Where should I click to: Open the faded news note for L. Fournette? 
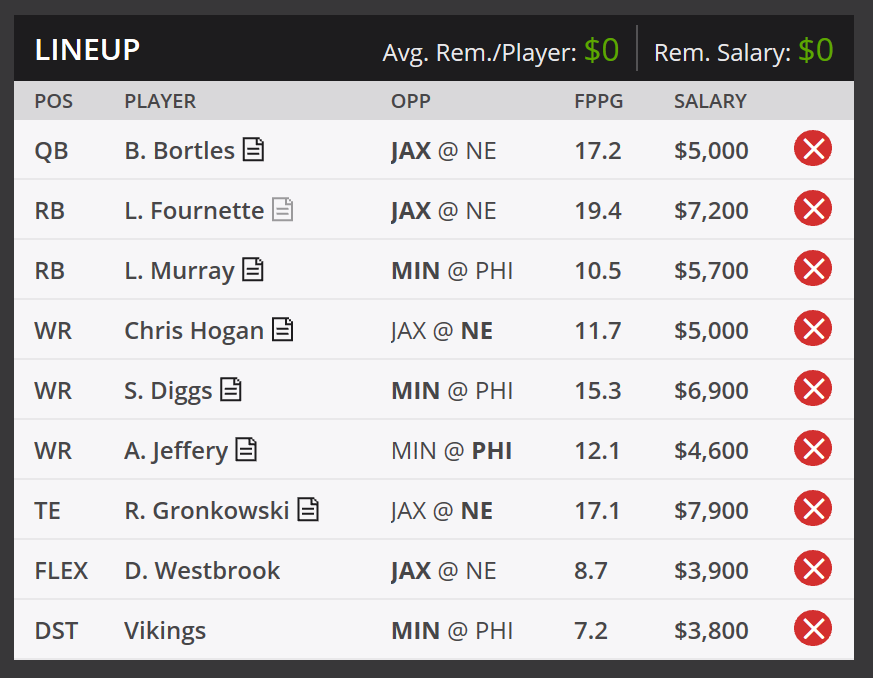click(x=282, y=209)
